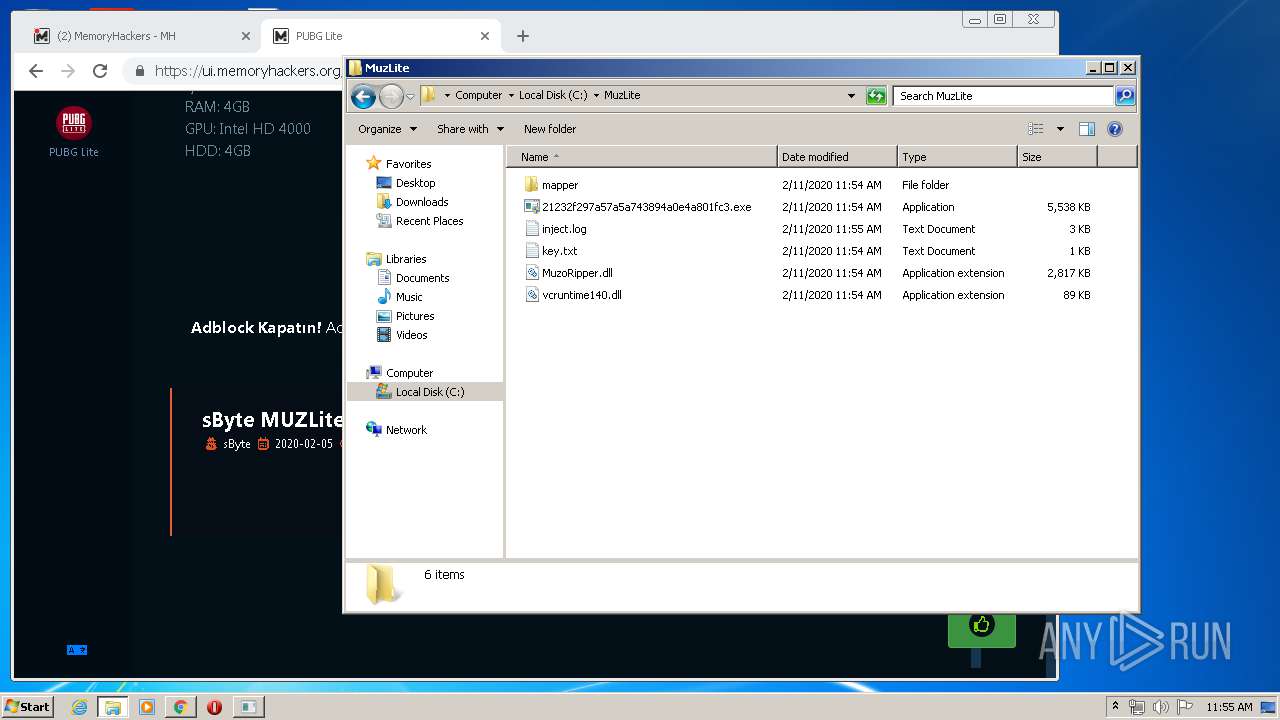Open Music library
The image size is (1280, 720).
pyautogui.click(x=409, y=297)
